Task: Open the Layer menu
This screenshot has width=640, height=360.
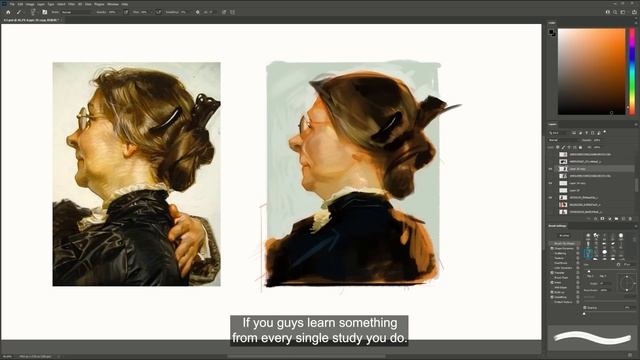Action: click(x=41, y=4)
